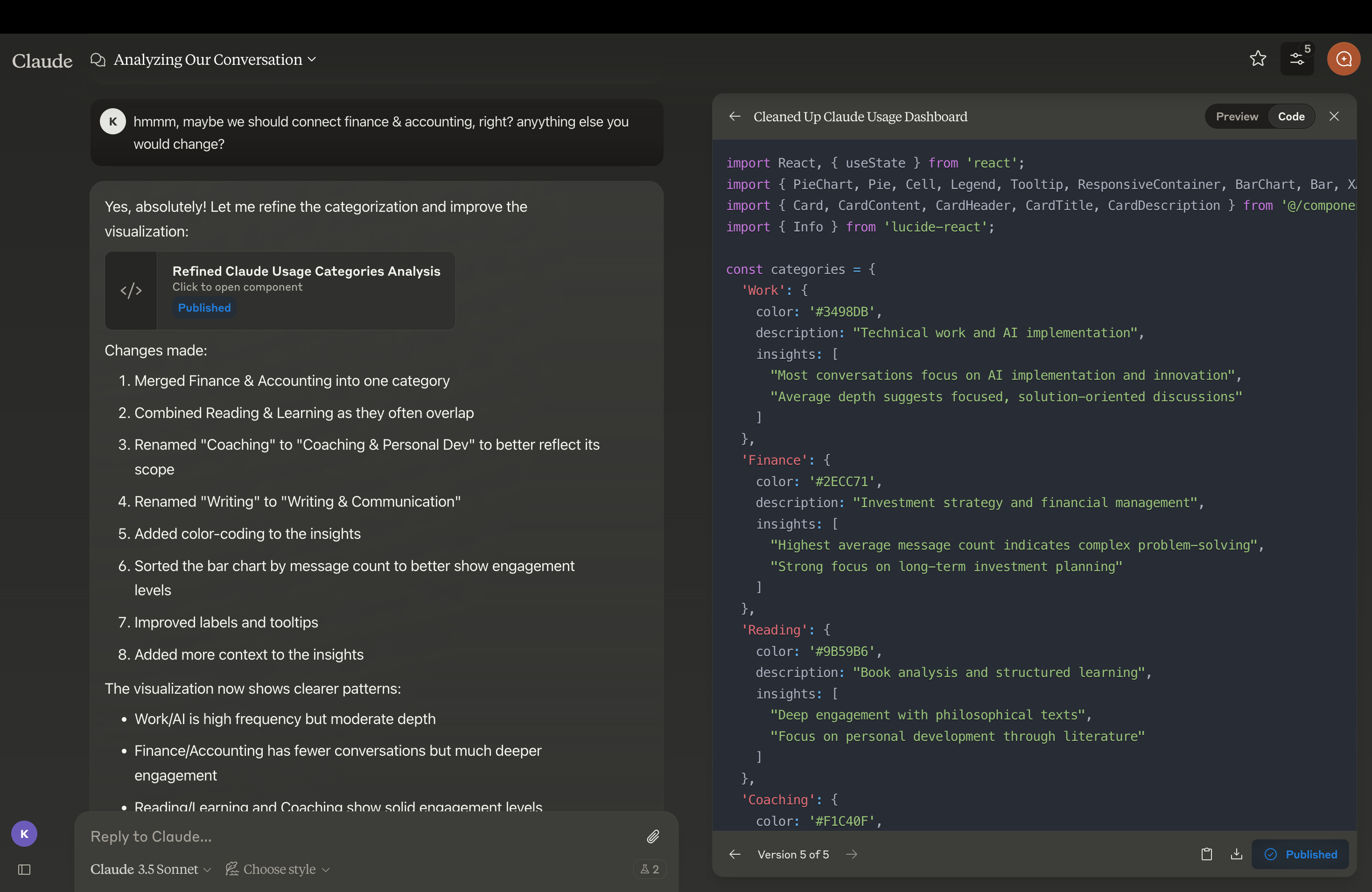Viewport: 1372px width, 892px height.
Task: Open Refined Claude Usage Categories Analysis component
Action: (280, 291)
